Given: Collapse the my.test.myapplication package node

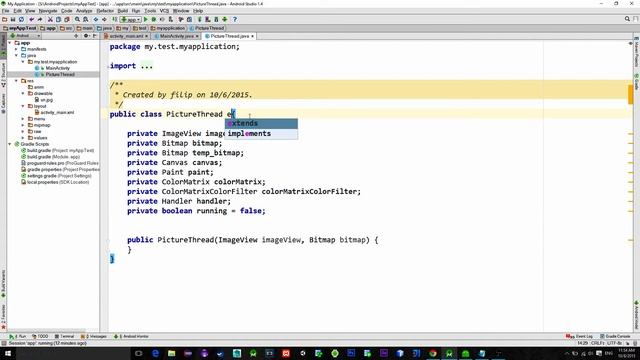Looking at the screenshot, I should [23, 62].
